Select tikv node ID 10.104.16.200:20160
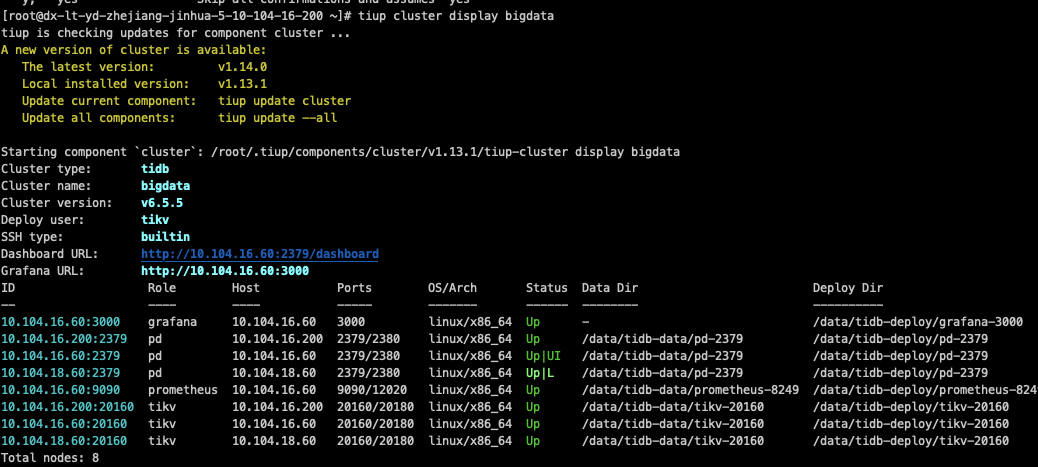This screenshot has width=1038, height=467. [67, 407]
